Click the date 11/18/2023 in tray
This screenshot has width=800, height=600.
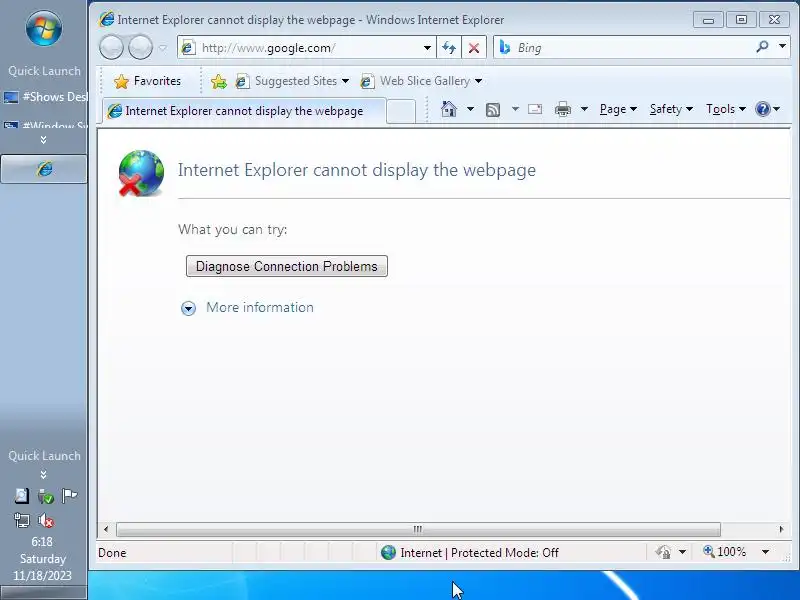coord(42,576)
